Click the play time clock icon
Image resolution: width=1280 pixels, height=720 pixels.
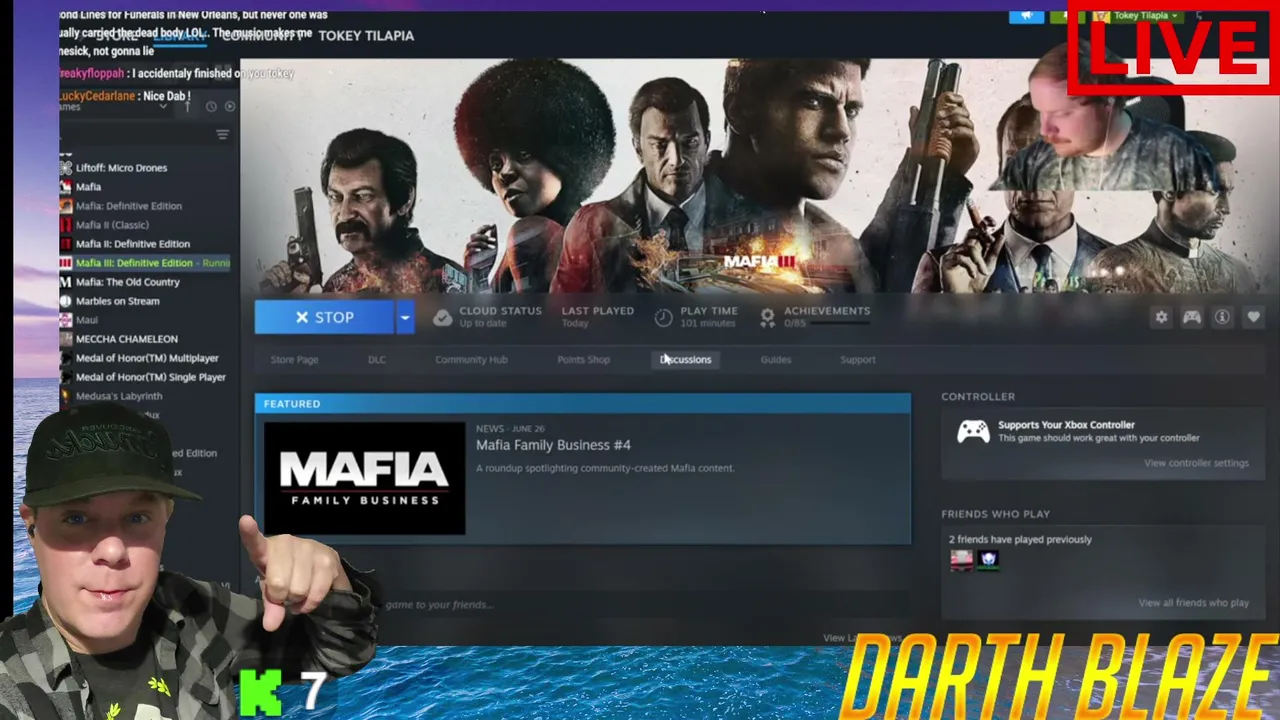click(663, 317)
